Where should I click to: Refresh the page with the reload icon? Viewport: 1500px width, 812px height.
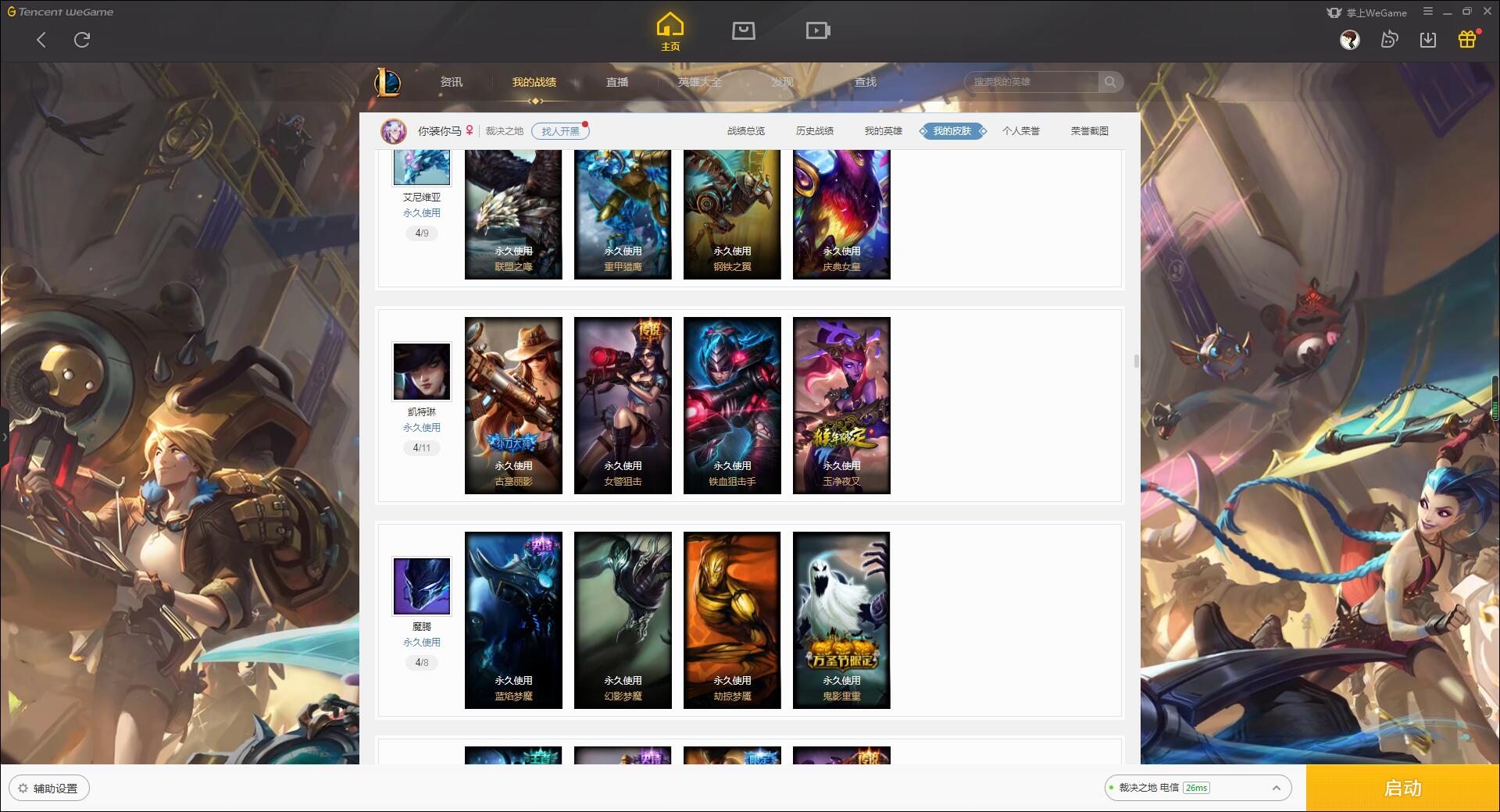tap(82, 40)
